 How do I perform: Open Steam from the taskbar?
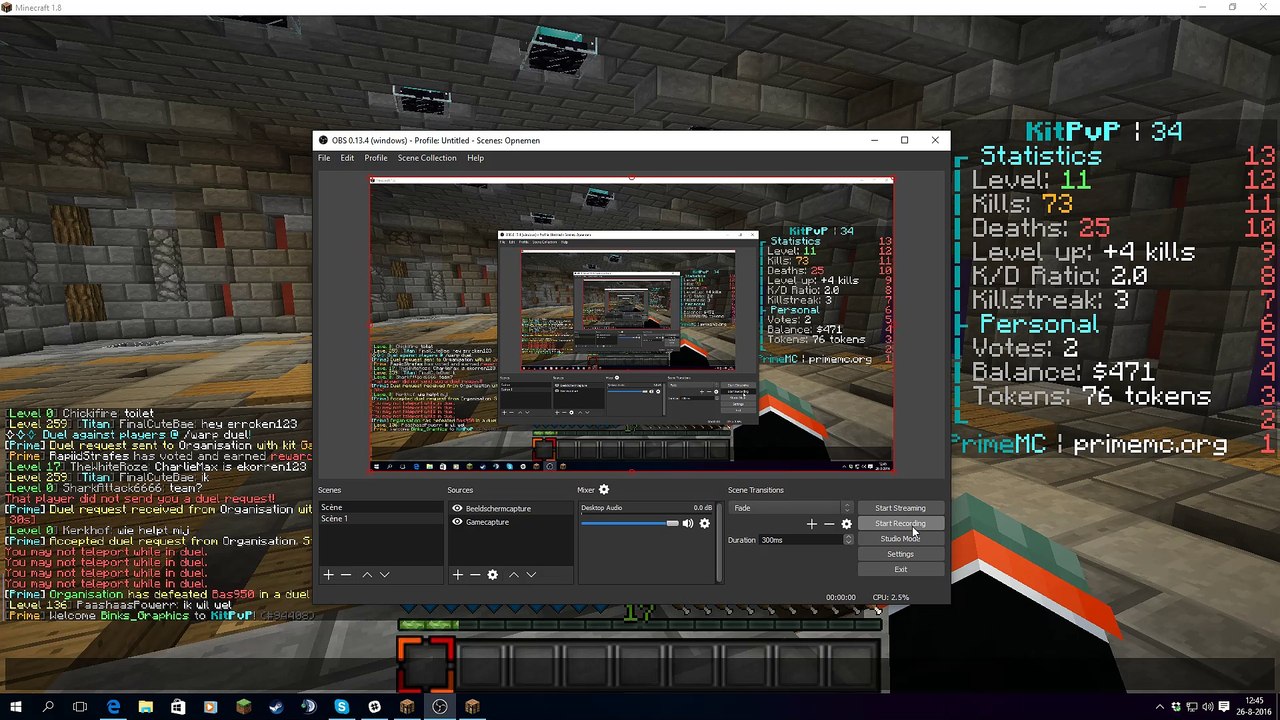[276, 707]
